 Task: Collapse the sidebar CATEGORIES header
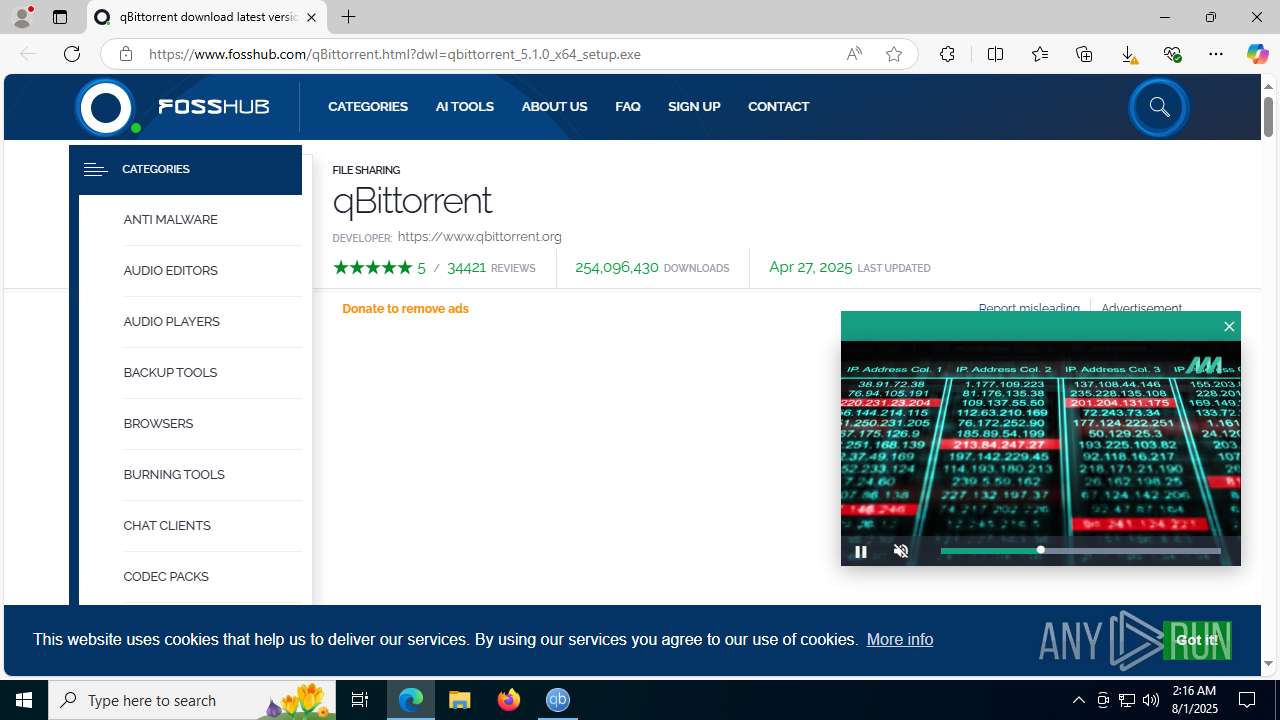(x=185, y=169)
